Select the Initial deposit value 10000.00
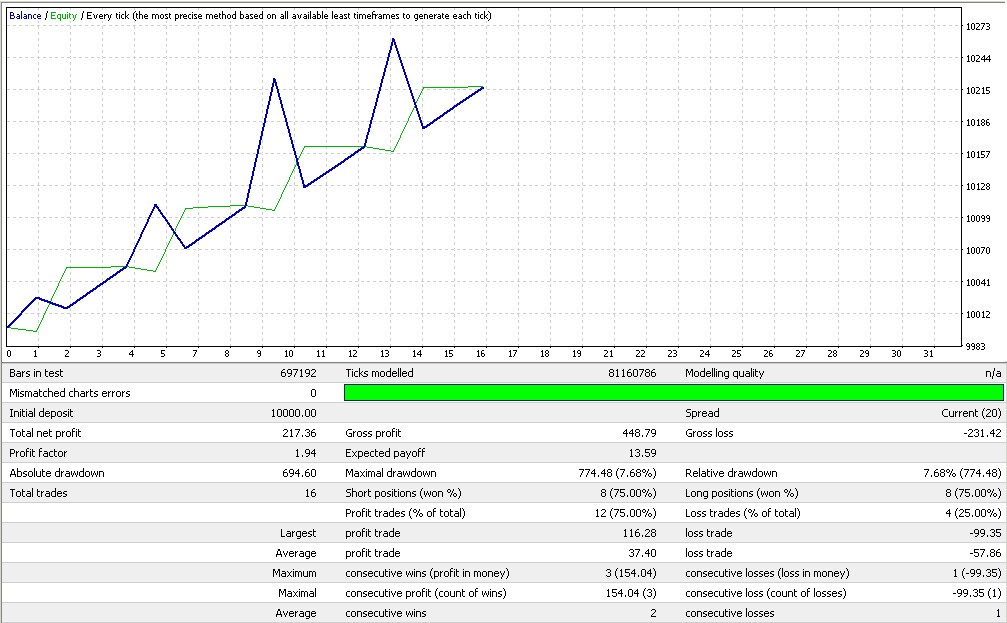1007x623 pixels. pyautogui.click(x=292, y=413)
